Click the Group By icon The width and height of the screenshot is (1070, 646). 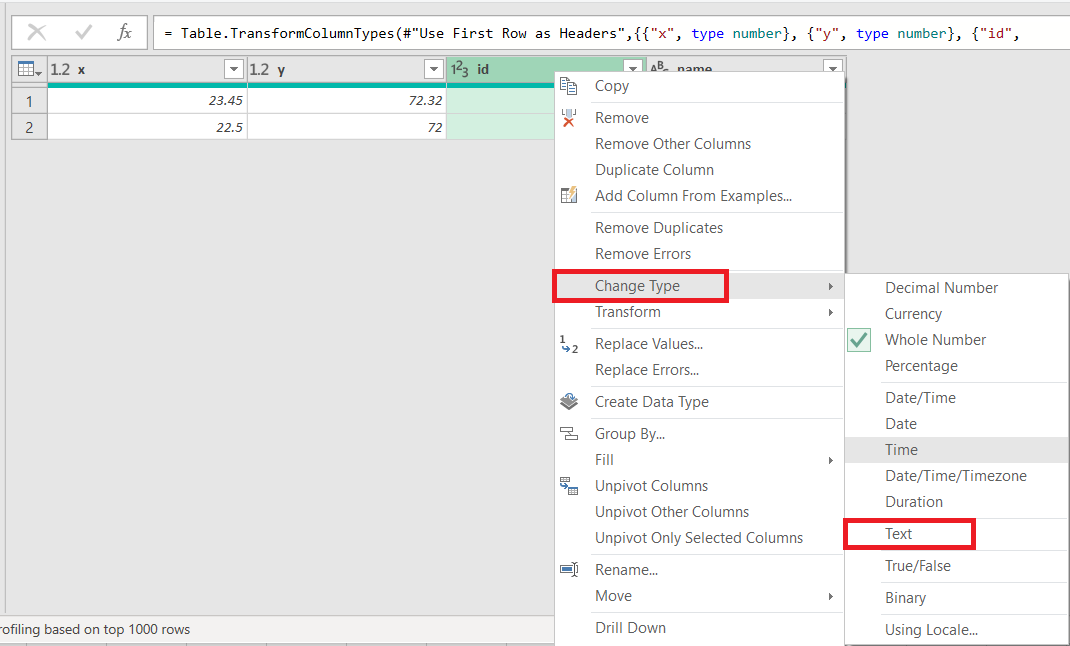(569, 433)
